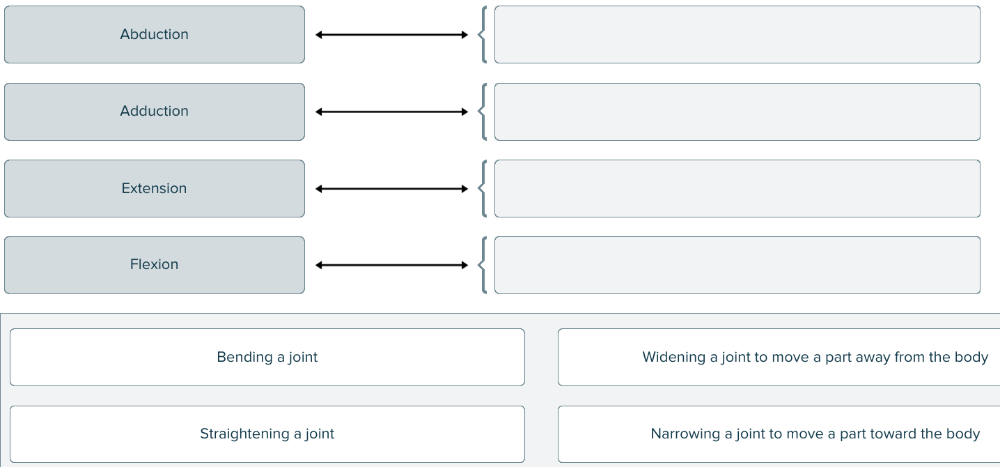Image resolution: width=1000 pixels, height=467 pixels.
Task: Click the double arrow next to Extension
Action: tap(391, 188)
